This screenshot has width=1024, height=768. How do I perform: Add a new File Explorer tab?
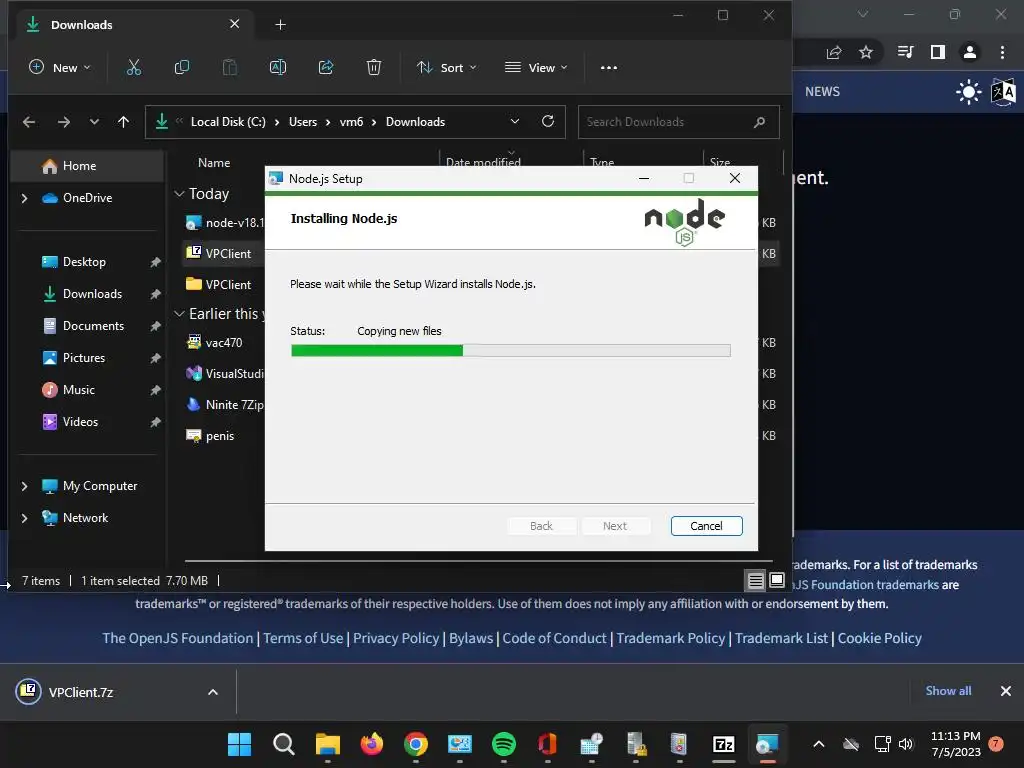coord(280,25)
